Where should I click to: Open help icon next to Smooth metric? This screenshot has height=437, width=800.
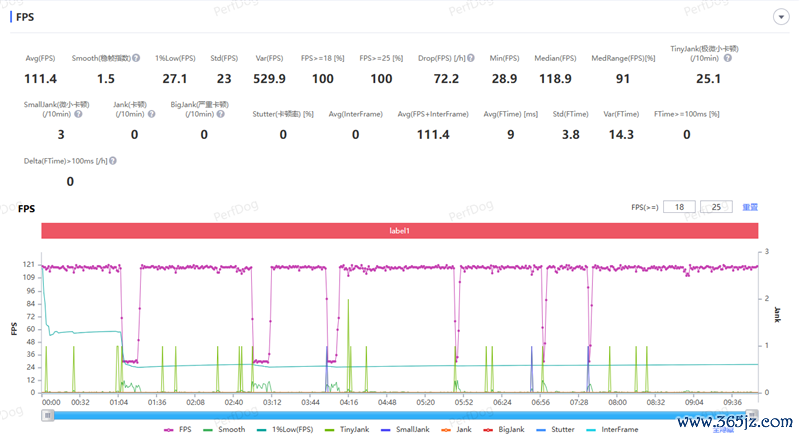click(x=136, y=58)
